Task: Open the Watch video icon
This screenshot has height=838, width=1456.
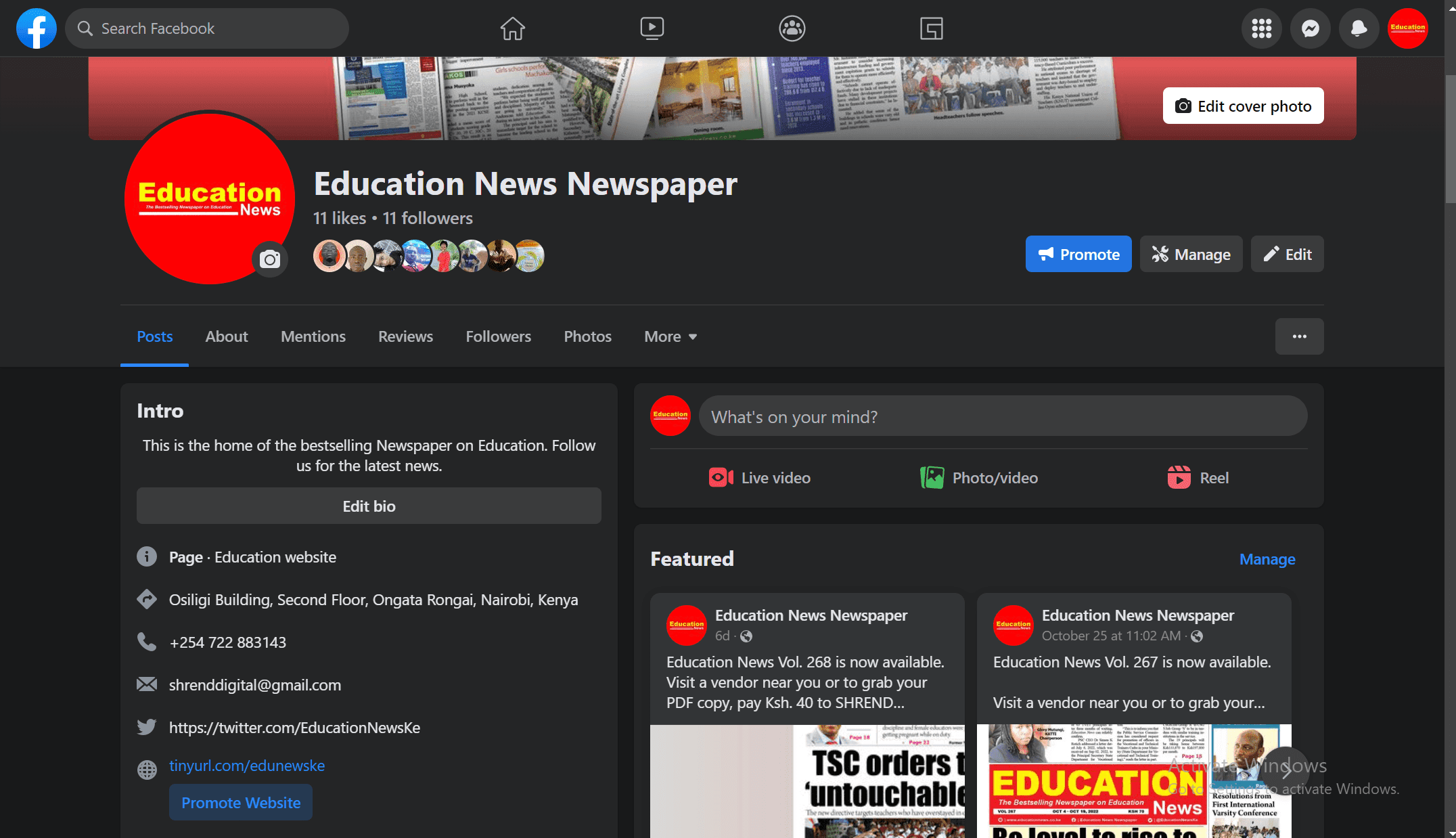Action: coord(652,28)
